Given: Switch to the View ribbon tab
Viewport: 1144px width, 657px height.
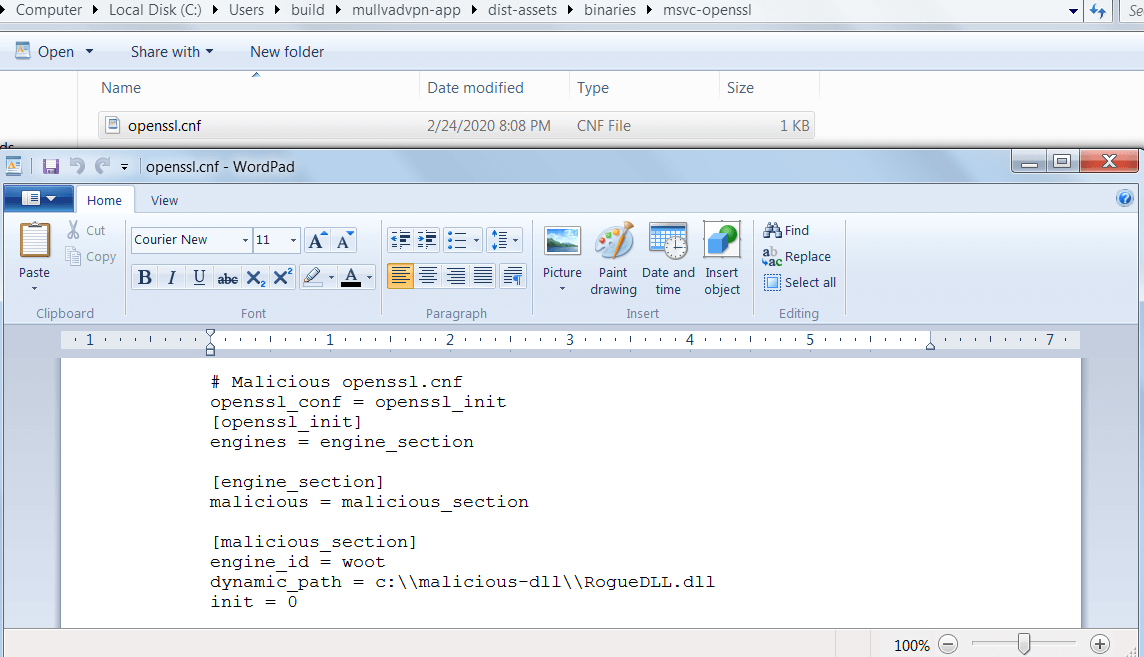Looking at the screenshot, I should (164, 200).
